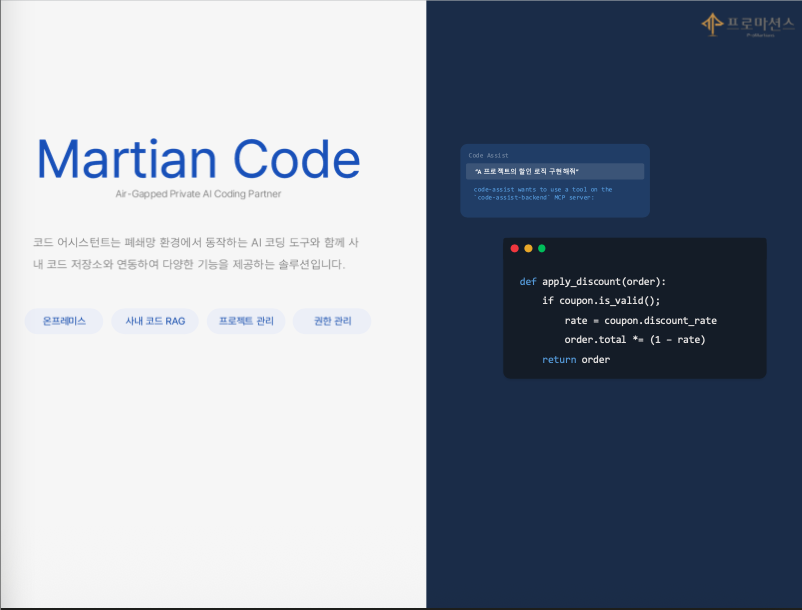
Task: Click the def apply_discount(order) line
Action: (592, 281)
